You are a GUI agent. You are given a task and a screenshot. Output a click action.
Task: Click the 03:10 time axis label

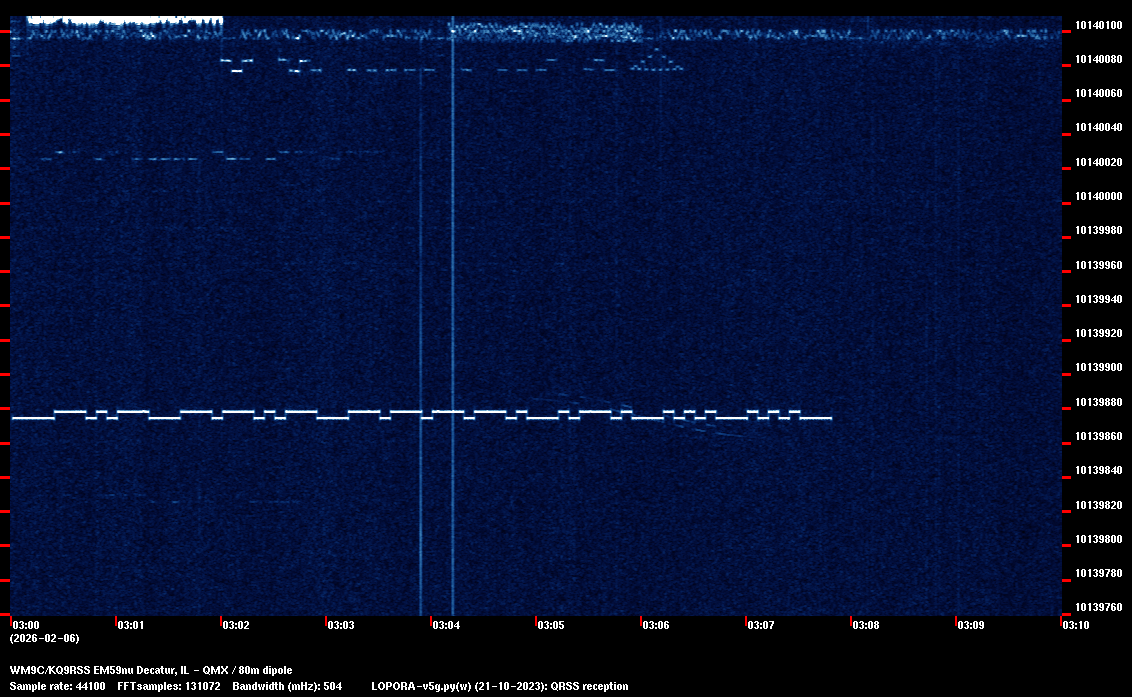click(x=1076, y=625)
